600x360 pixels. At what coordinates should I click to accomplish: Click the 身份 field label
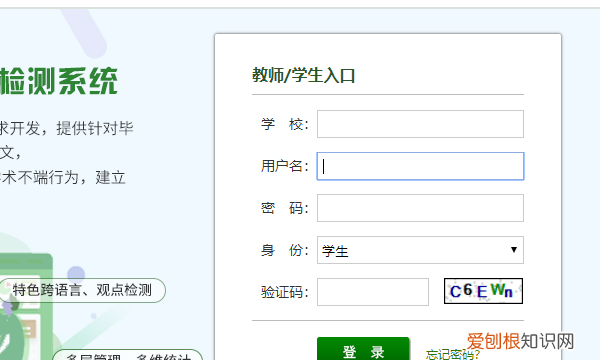pos(284,251)
